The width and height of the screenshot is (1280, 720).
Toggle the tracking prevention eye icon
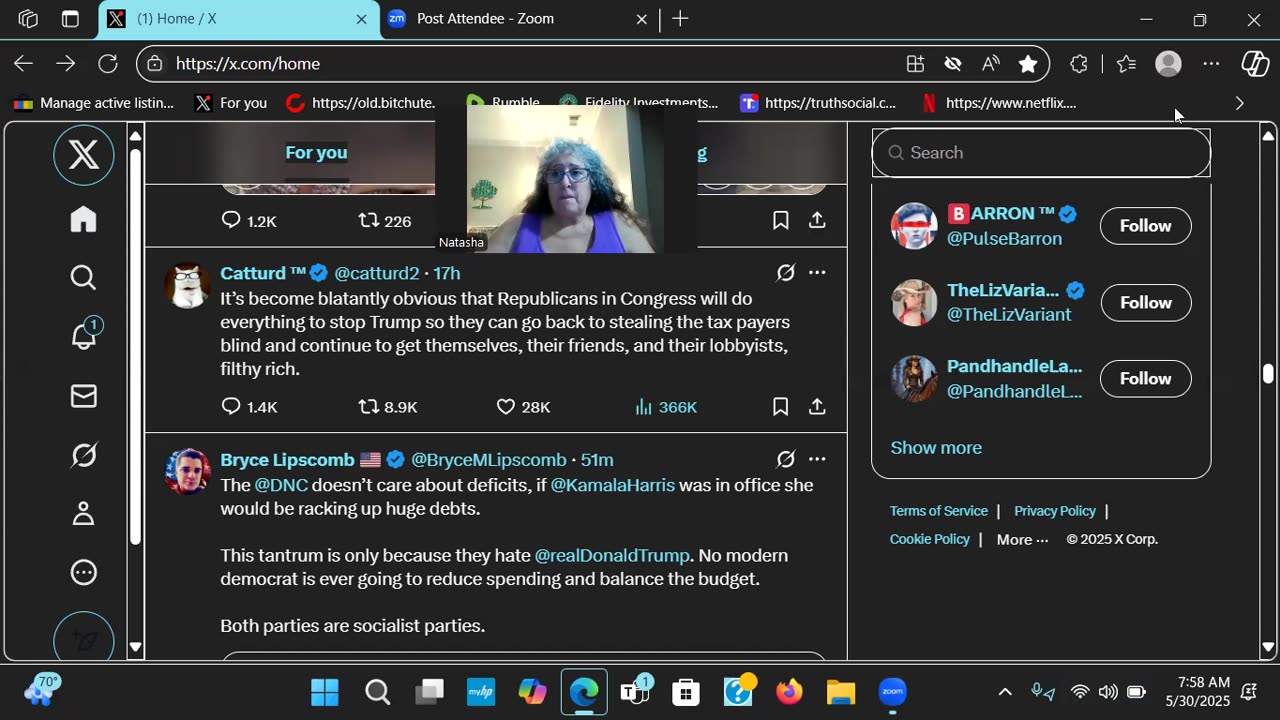click(x=953, y=64)
